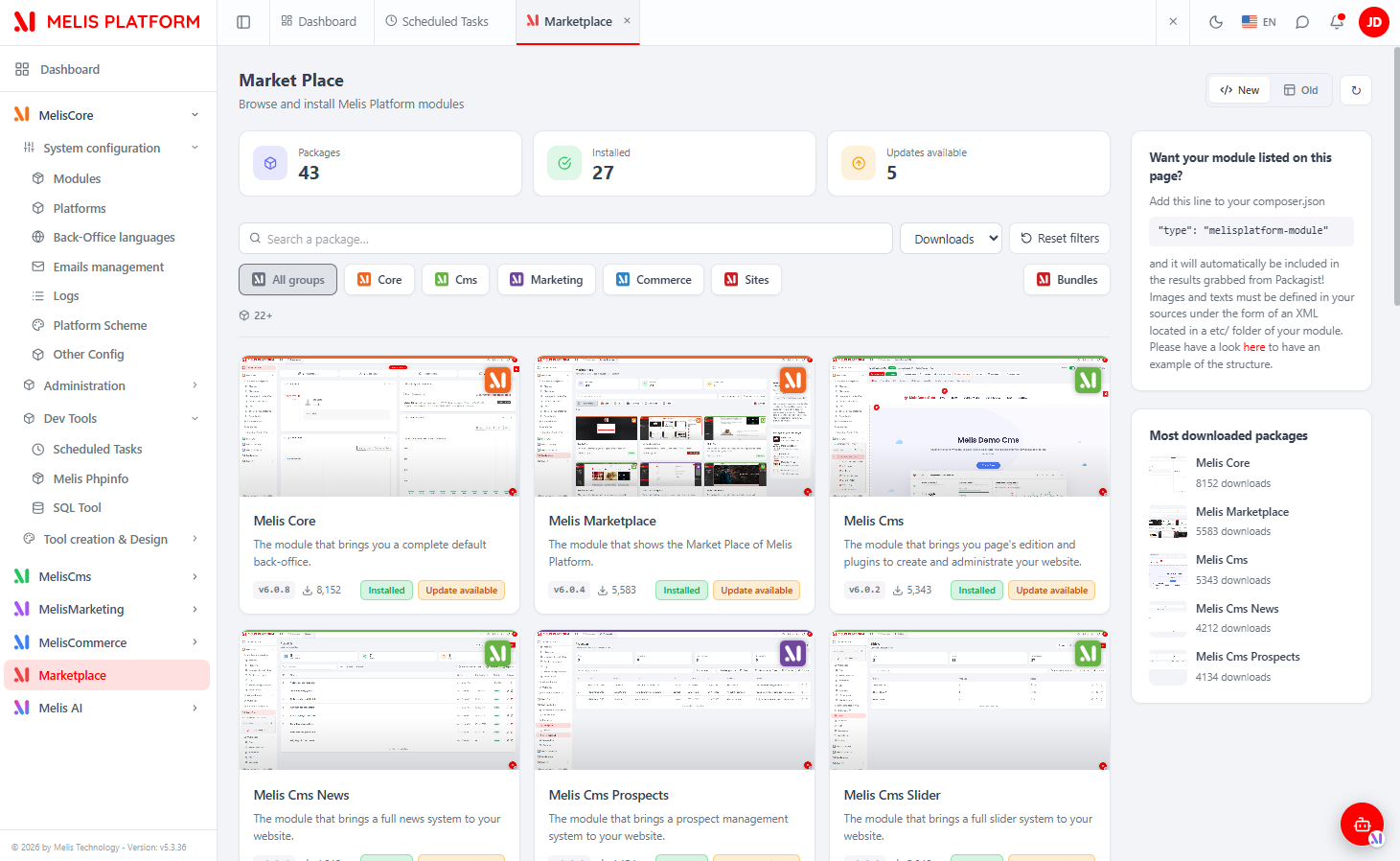The width and height of the screenshot is (1400, 861).
Task: Click the Melis Cms News card title
Action: point(301,795)
